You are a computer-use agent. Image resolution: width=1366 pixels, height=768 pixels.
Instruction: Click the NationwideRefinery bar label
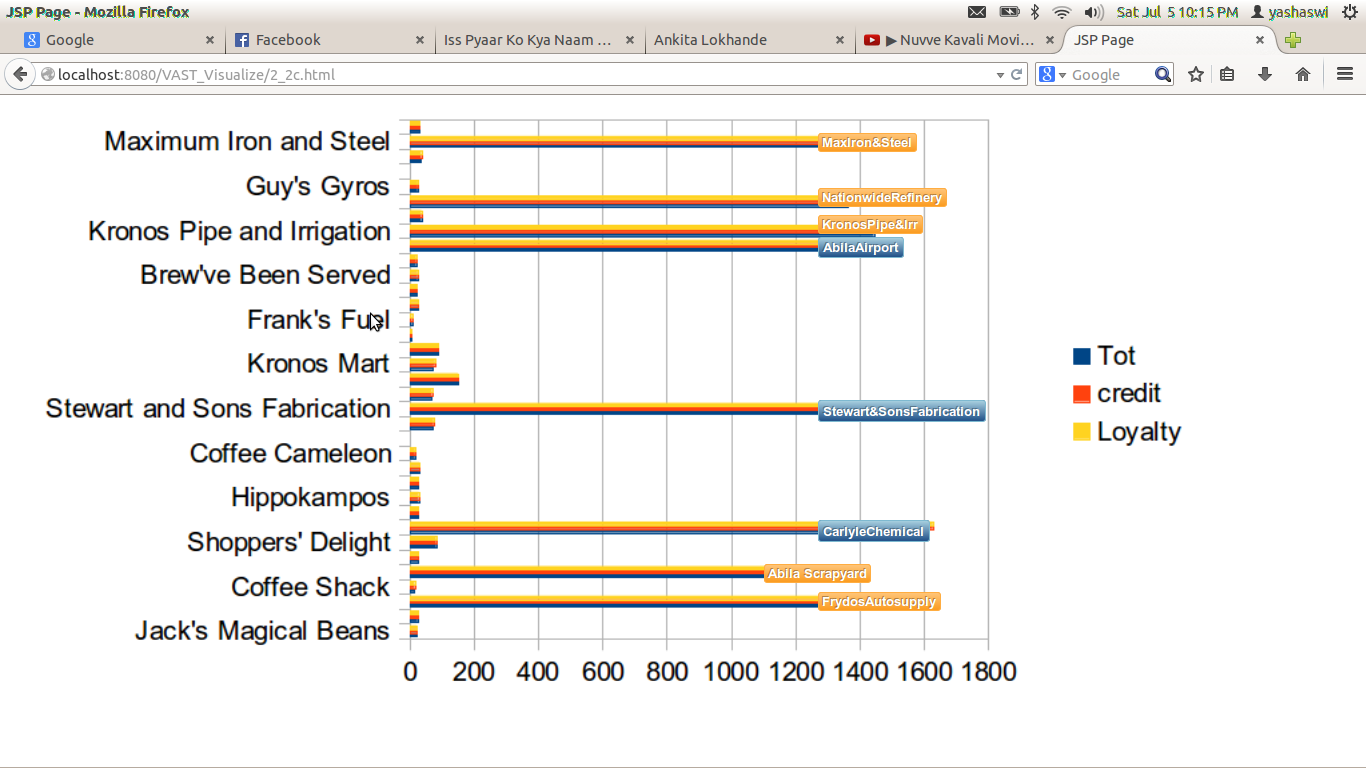(x=882, y=198)
